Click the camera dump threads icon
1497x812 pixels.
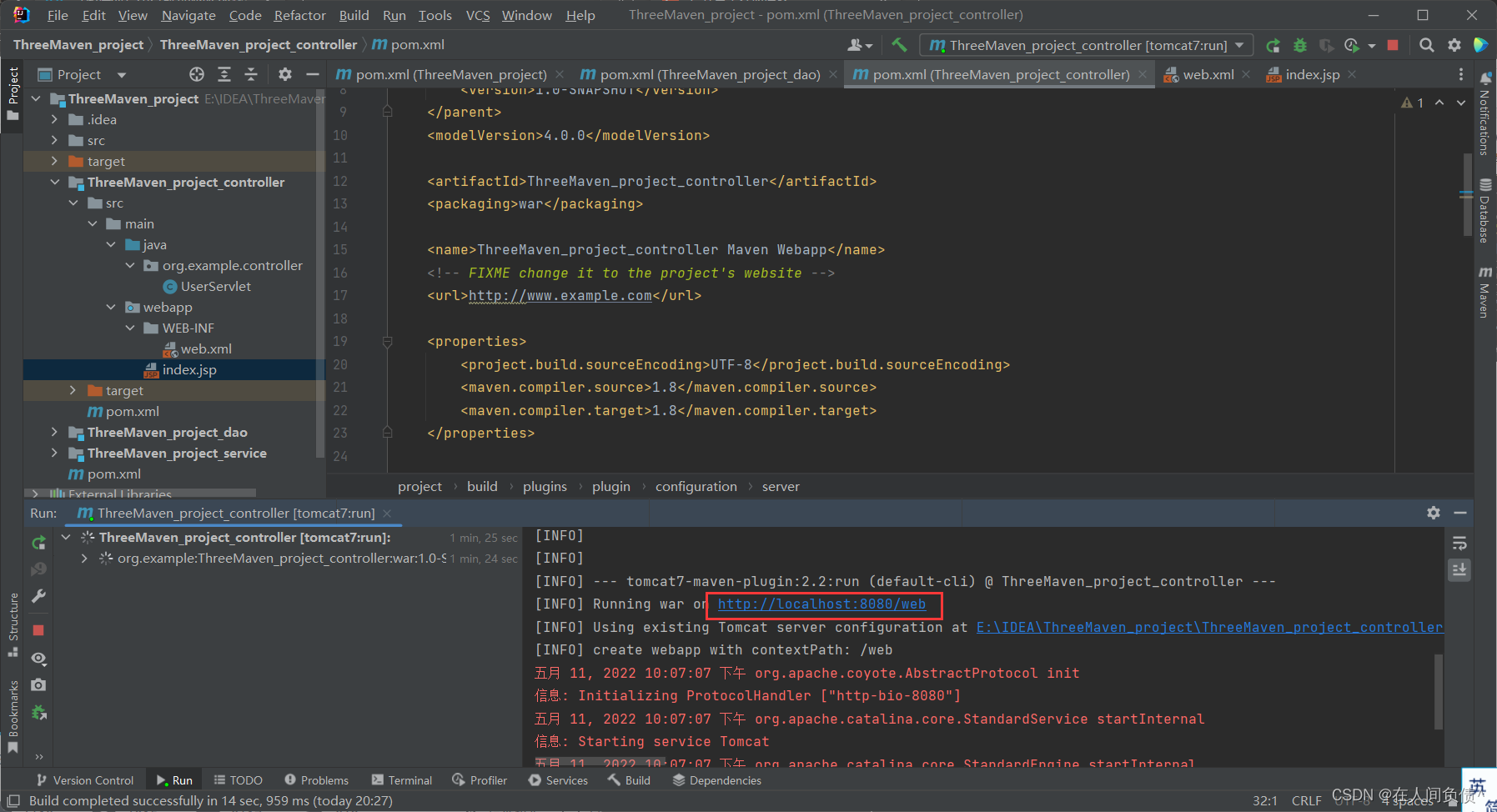[x=38, y=685]
